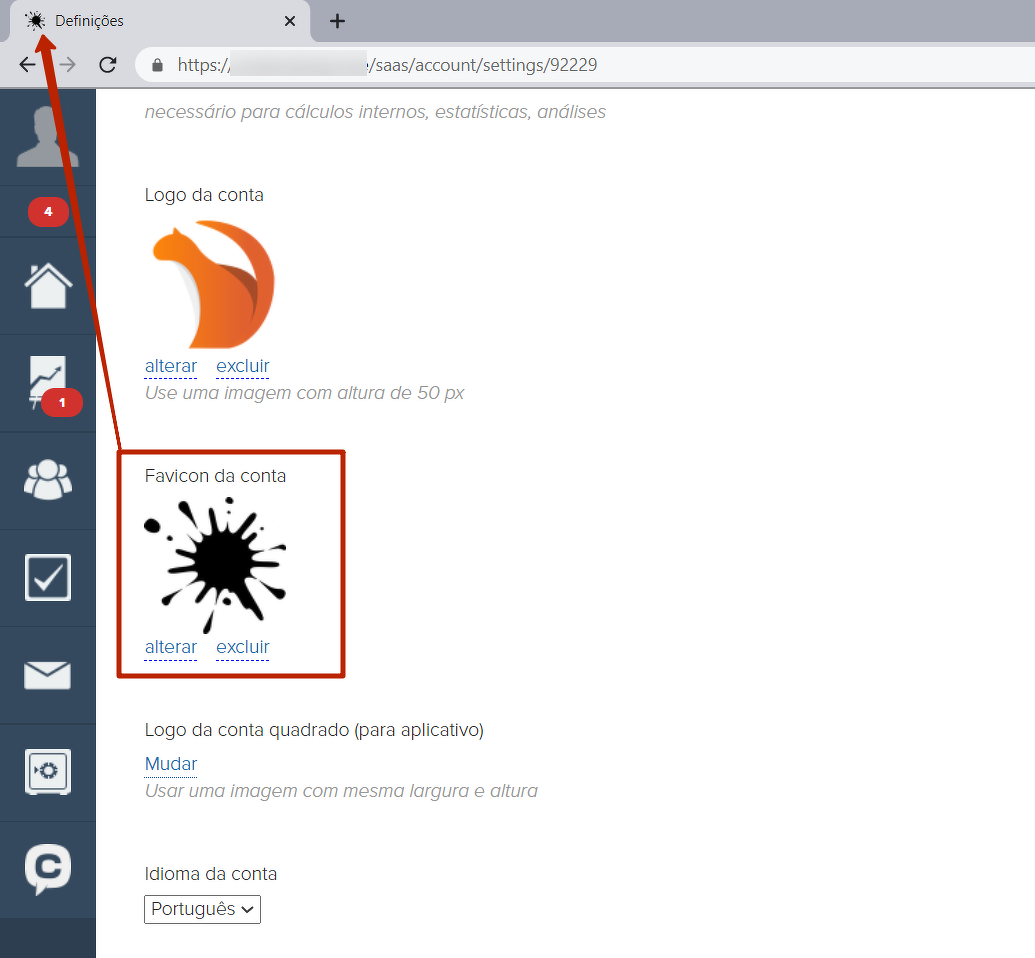The height and width of the screenshot is (958, 1035).
Task: Open the chat bubble icon in the sidebar
Action: point(47,869)
